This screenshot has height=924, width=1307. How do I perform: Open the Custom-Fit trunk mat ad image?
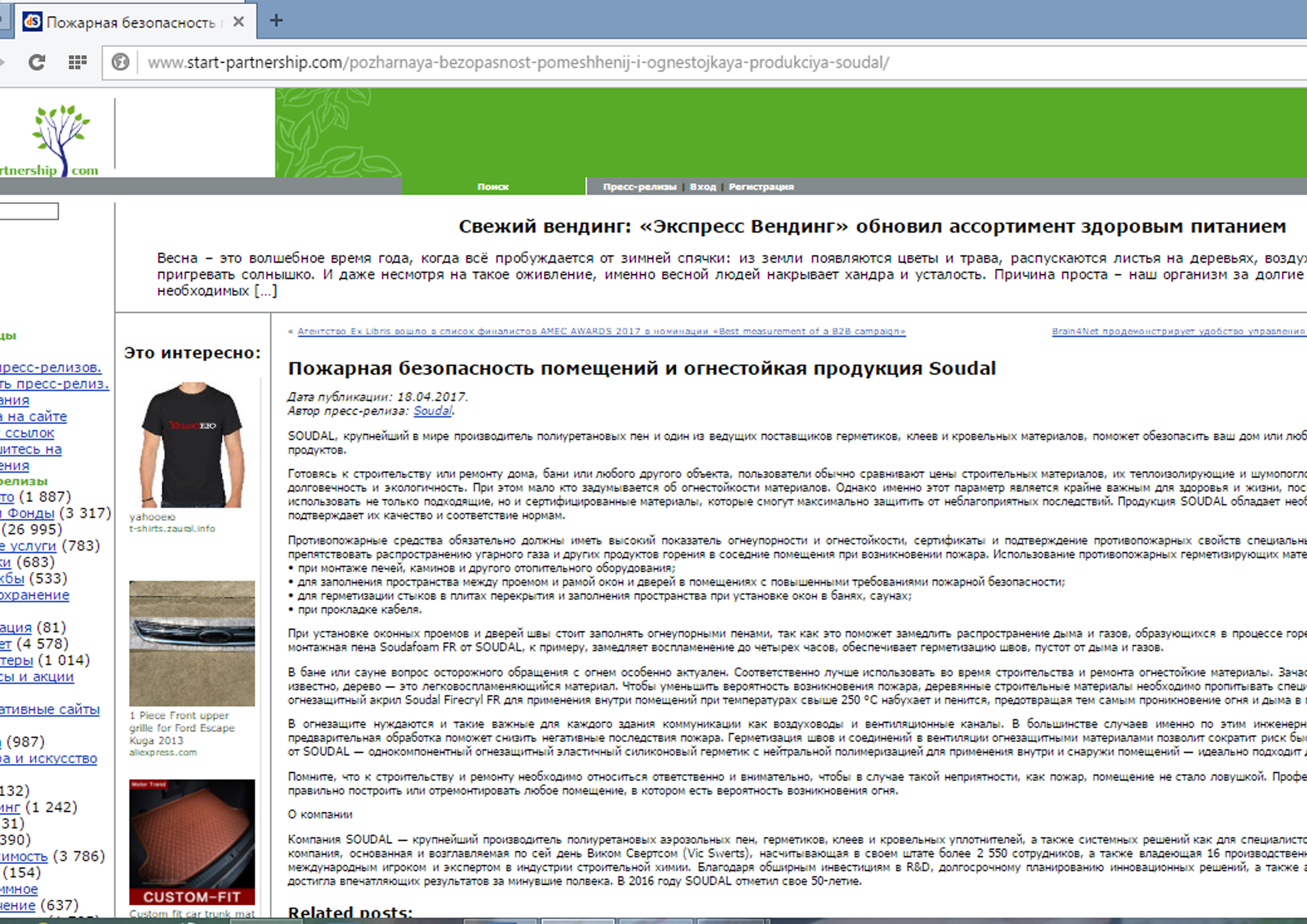[x=192, y=842]
